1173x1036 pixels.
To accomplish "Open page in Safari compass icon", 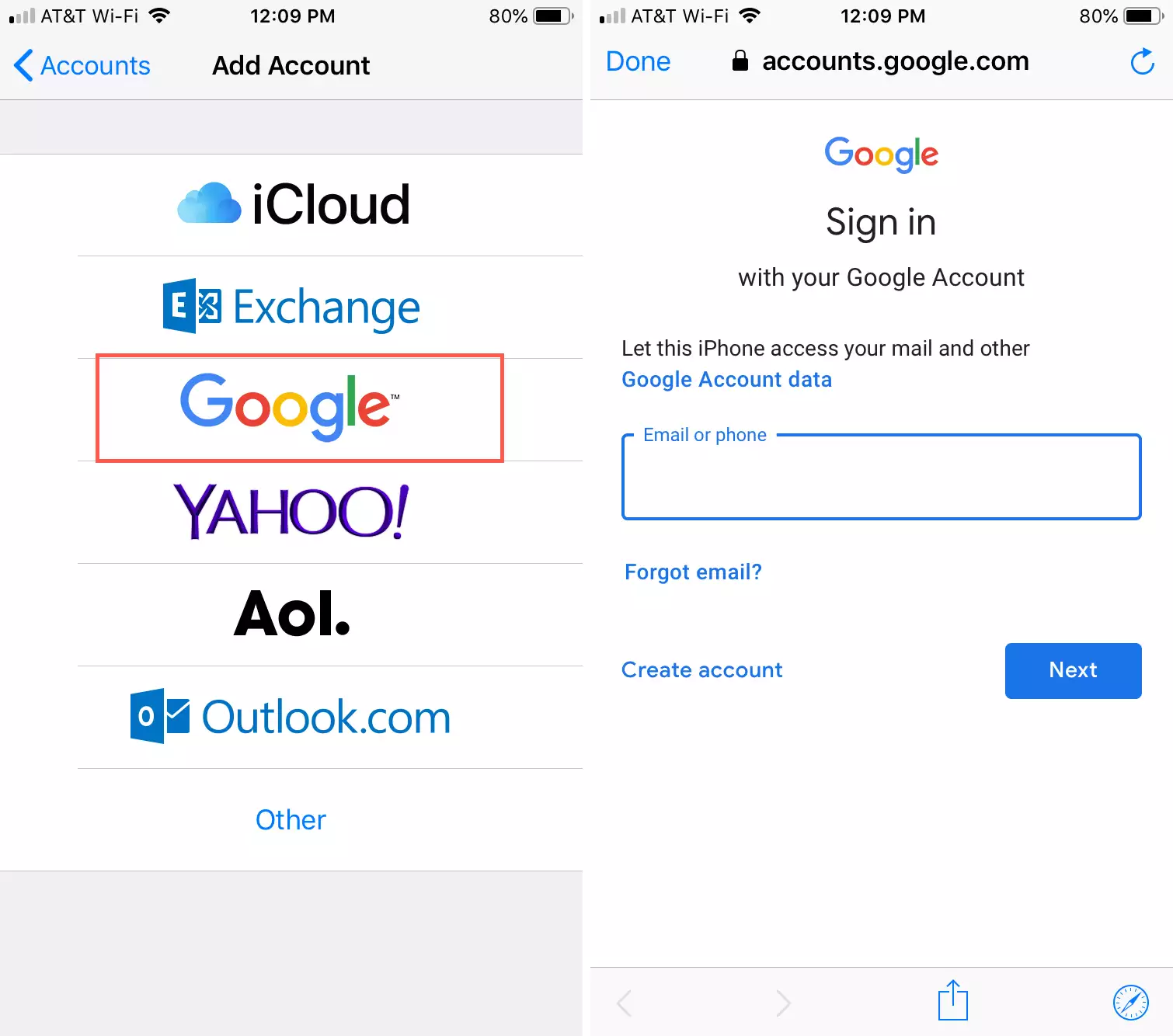I will click(1130, 1002).
